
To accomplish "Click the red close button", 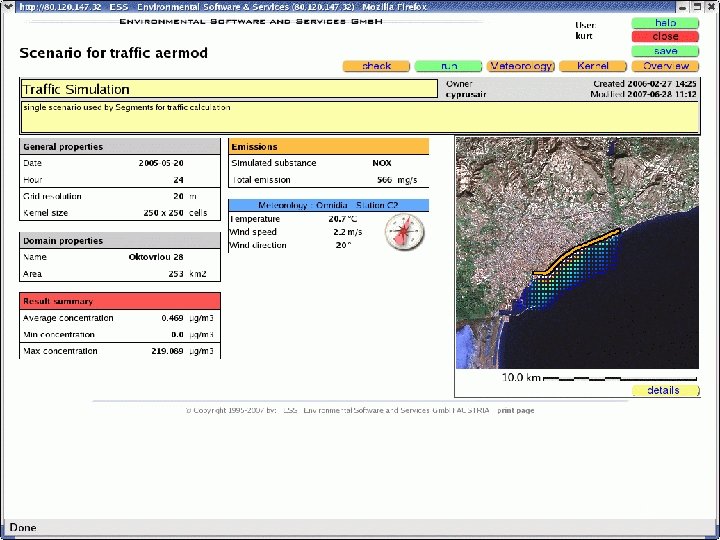I will [x=665, y=36].
